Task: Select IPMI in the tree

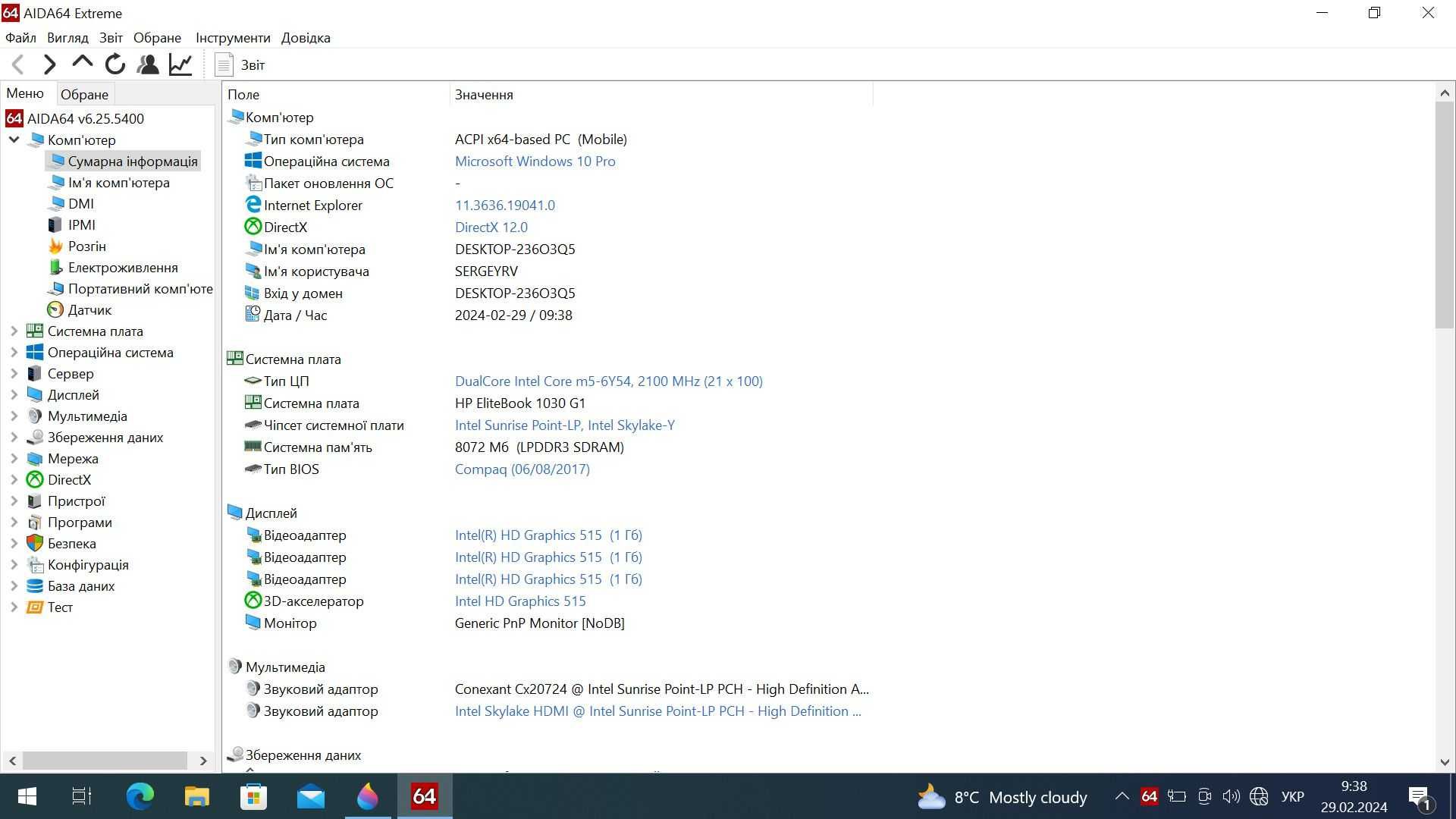Action: tap(72, 224)
